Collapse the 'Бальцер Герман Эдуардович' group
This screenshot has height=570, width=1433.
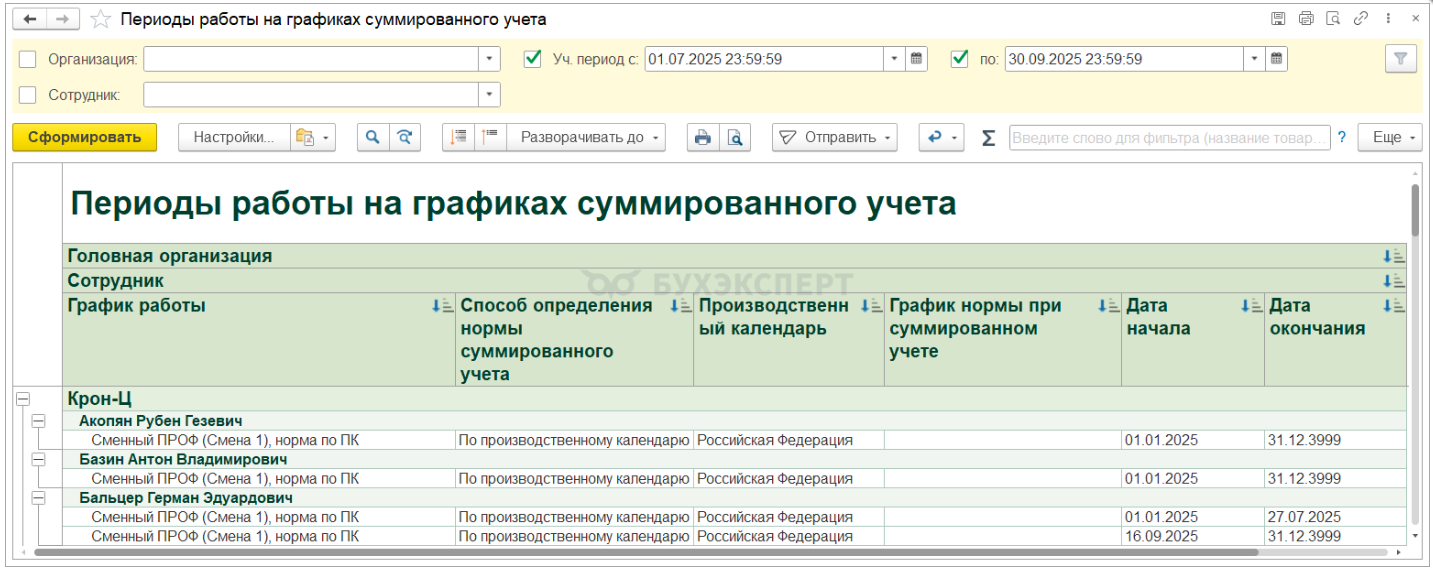tap(39, 497)
